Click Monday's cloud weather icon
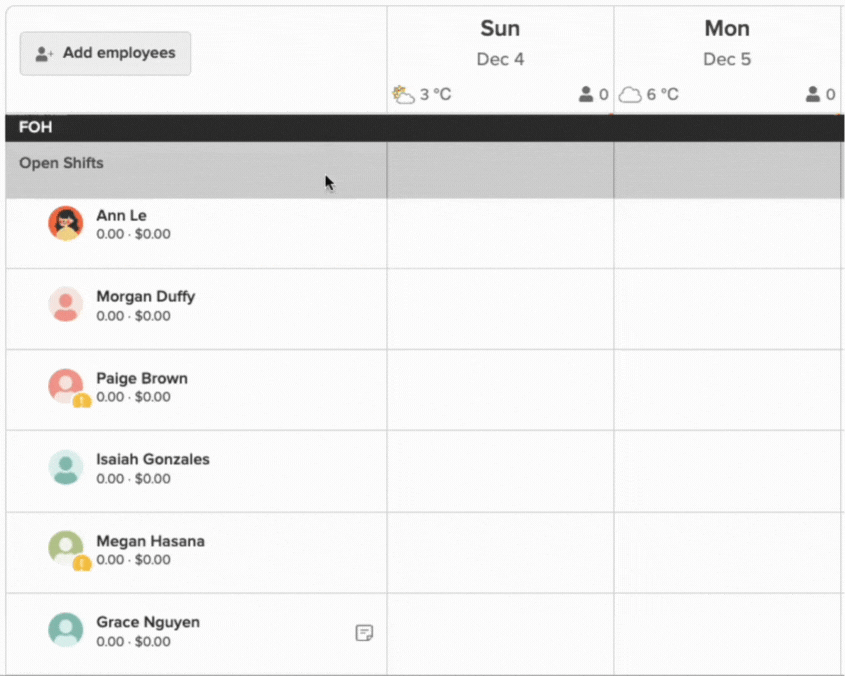Screen dimensions: 845x676 point(630,95)
